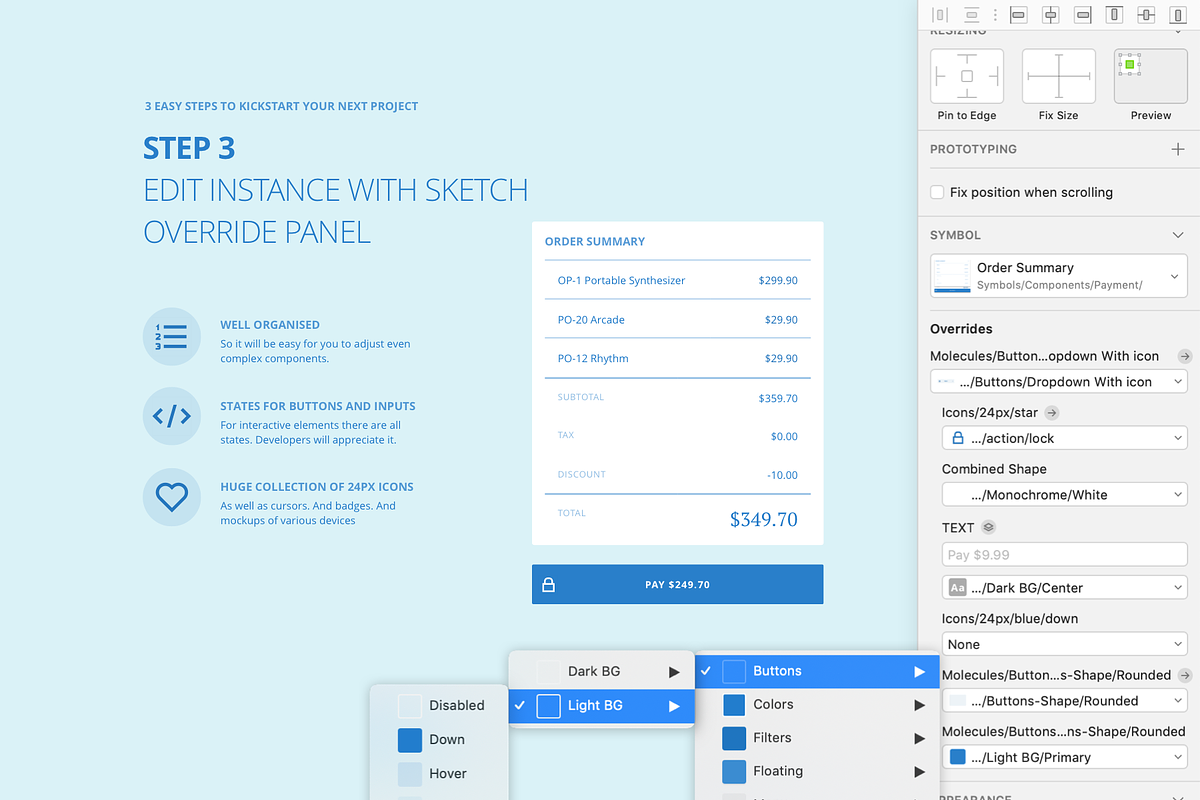Image resolution: width=1200 pixels, height=800 pixels.
Task: Go to master arrow beside Molecules/Button...s-Shape/Rounded
Action: 1185,675
